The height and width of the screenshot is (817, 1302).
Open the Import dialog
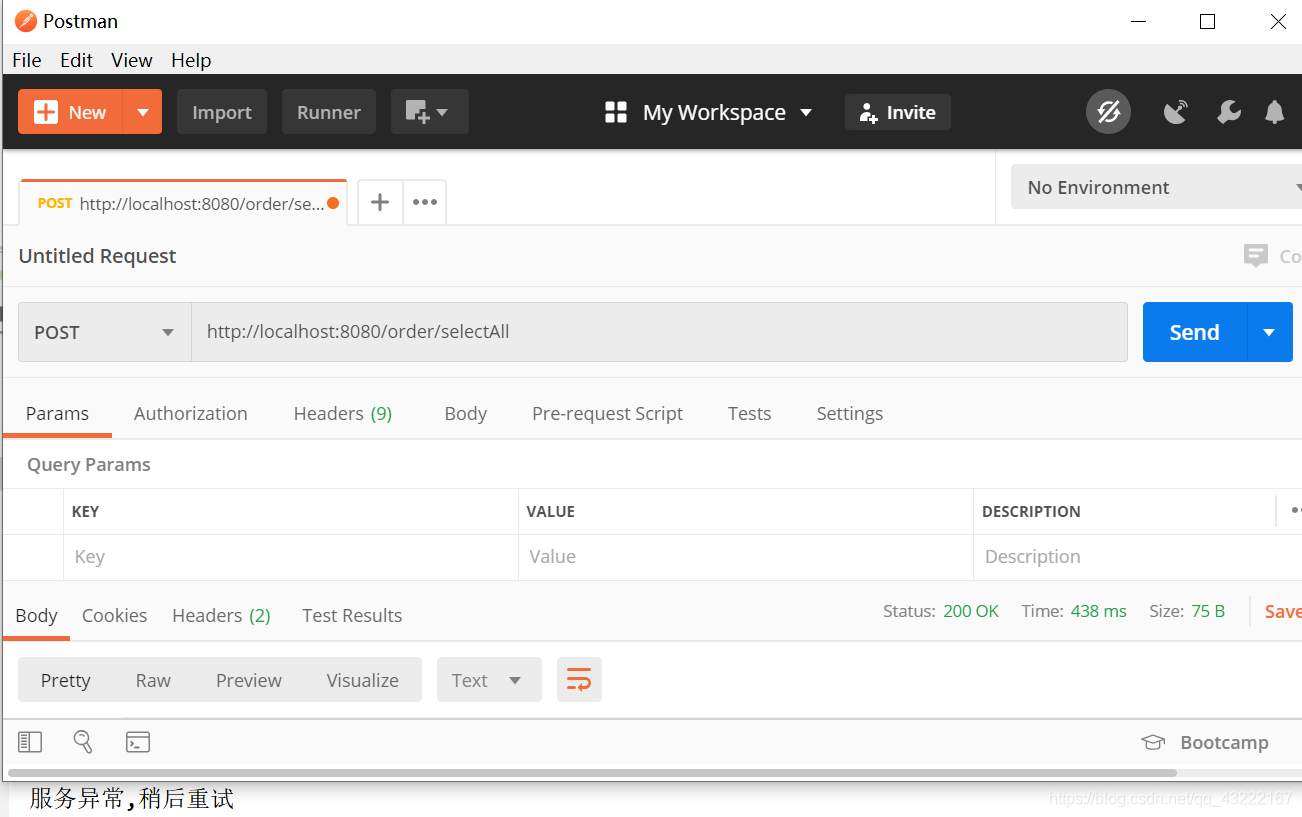[222, 112]
